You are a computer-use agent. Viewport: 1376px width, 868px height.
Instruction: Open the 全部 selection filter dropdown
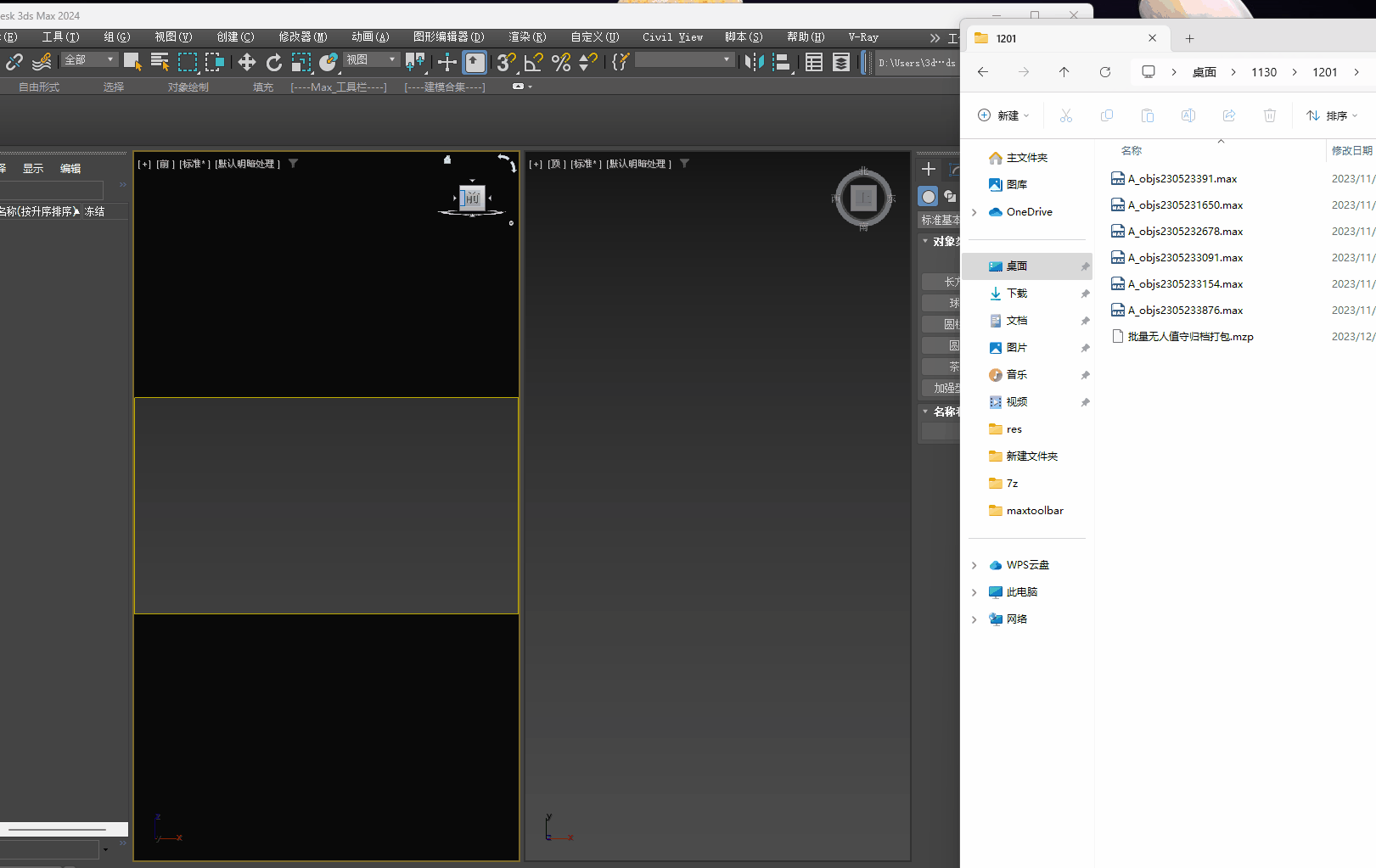click(x=90, y=59)
